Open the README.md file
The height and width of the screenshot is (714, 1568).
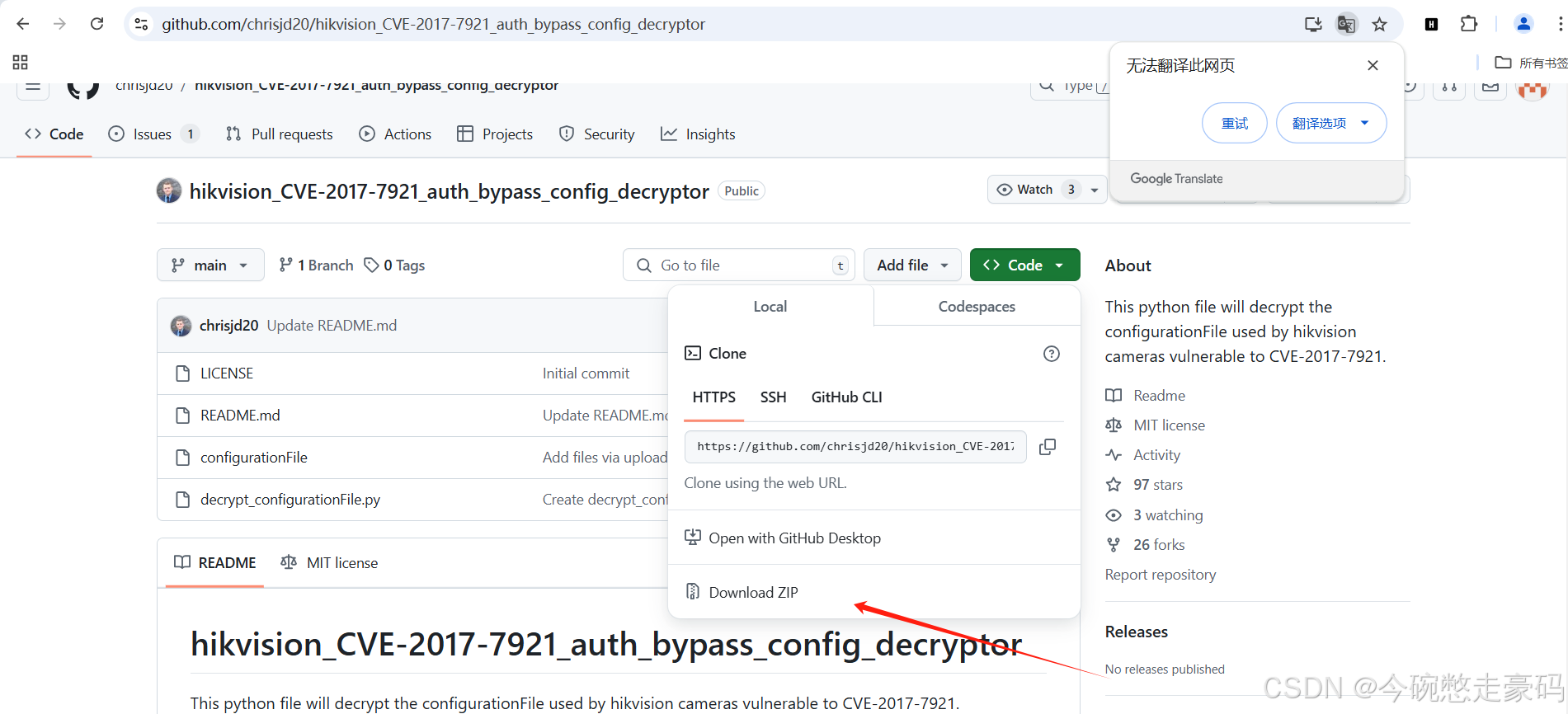coord(240,416)
